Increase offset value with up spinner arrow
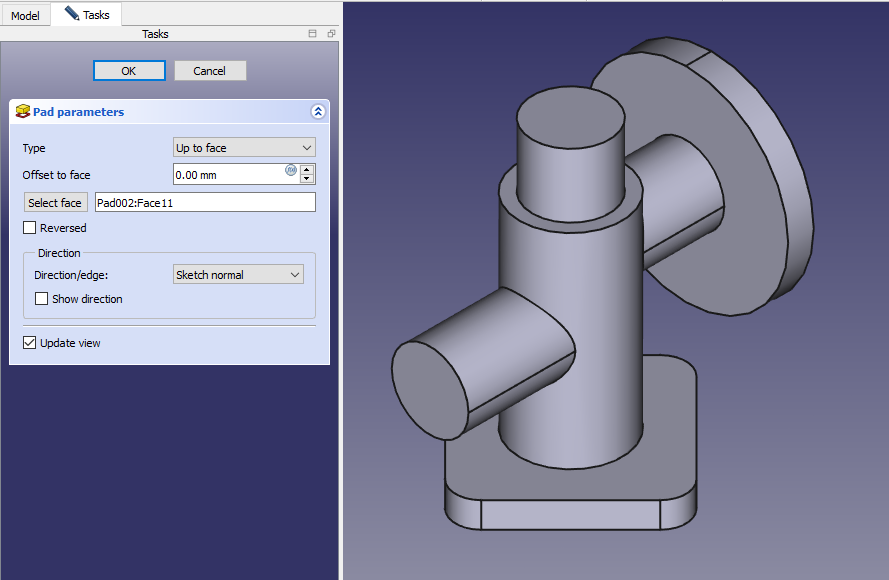 tap(307, 169)
